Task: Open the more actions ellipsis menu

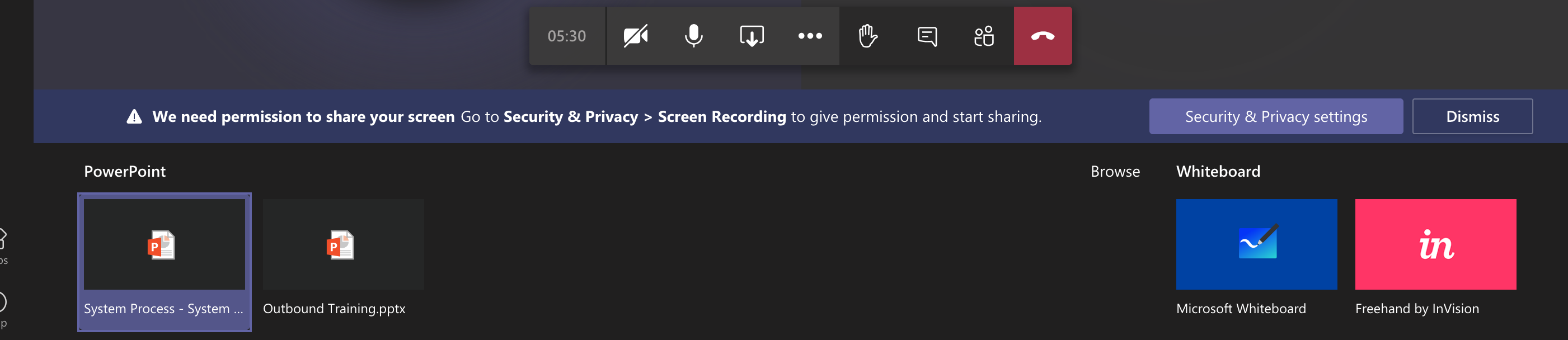Action: pyautogui.click(x=810, y=36)
